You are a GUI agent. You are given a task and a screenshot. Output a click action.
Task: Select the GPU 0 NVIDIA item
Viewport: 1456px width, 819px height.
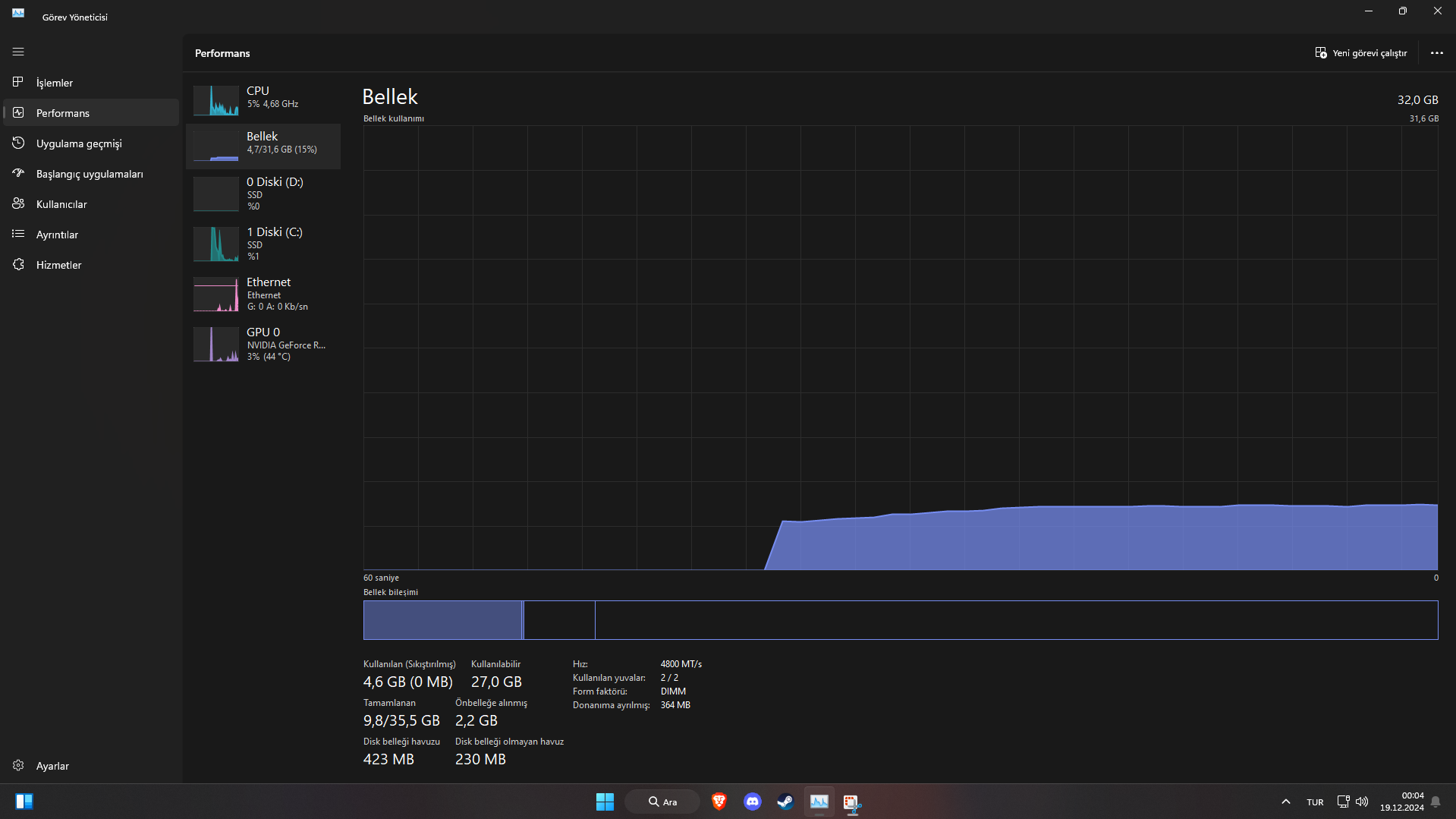tap(263, 344)
